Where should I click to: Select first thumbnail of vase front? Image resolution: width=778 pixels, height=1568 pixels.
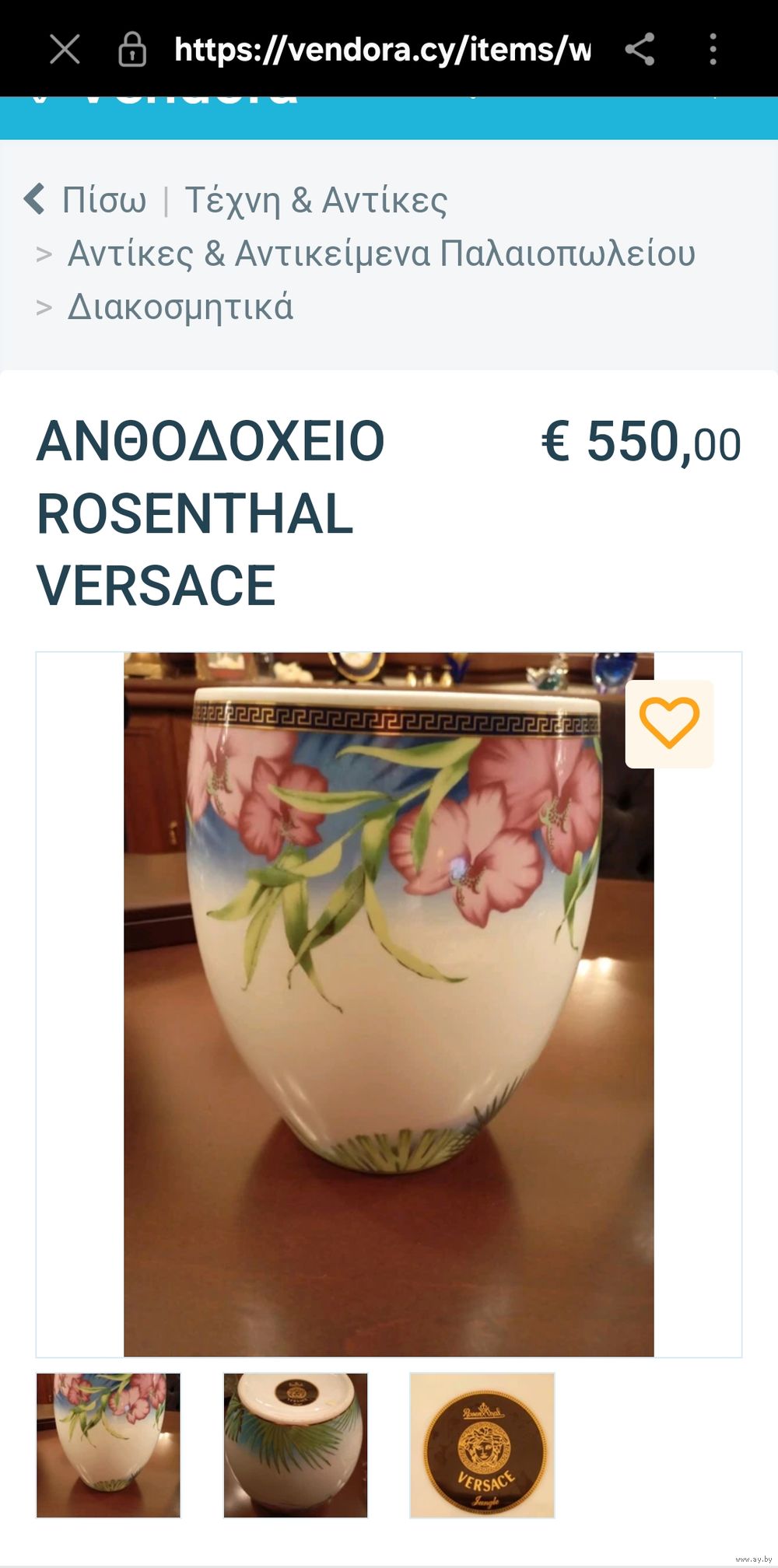[x=108, y=1445]
